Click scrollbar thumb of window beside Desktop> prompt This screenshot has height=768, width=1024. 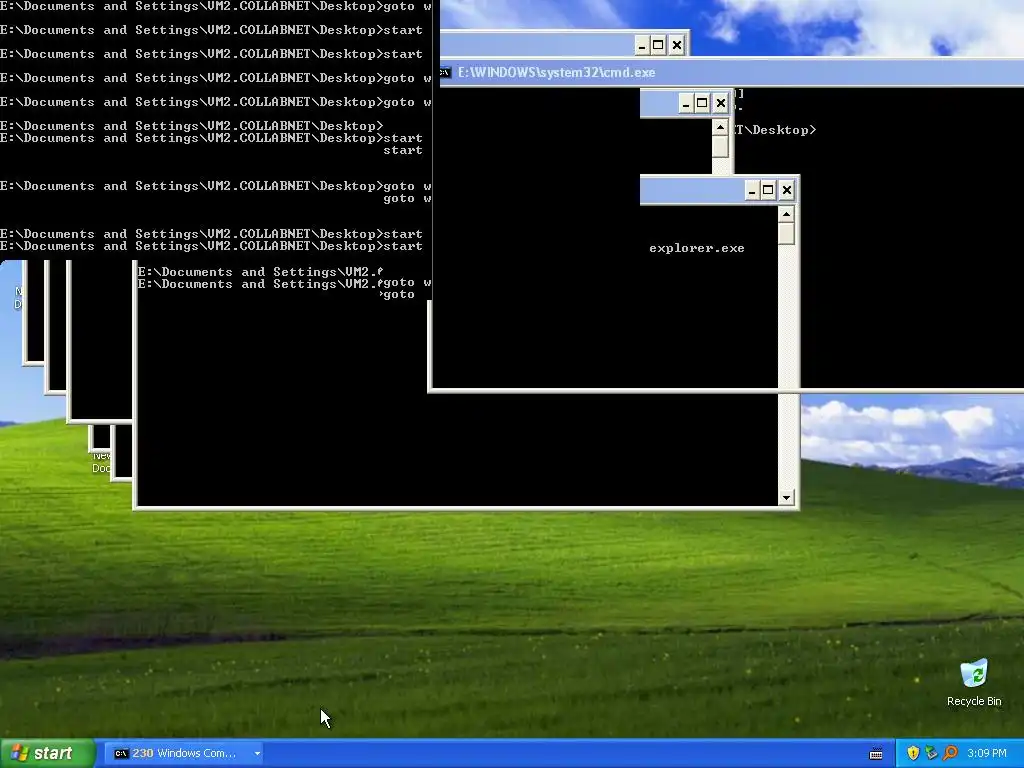[720, 146]
